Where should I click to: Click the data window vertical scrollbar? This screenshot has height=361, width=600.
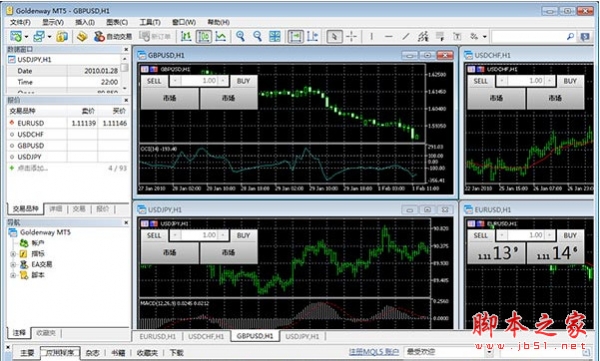tap(124, 73)
